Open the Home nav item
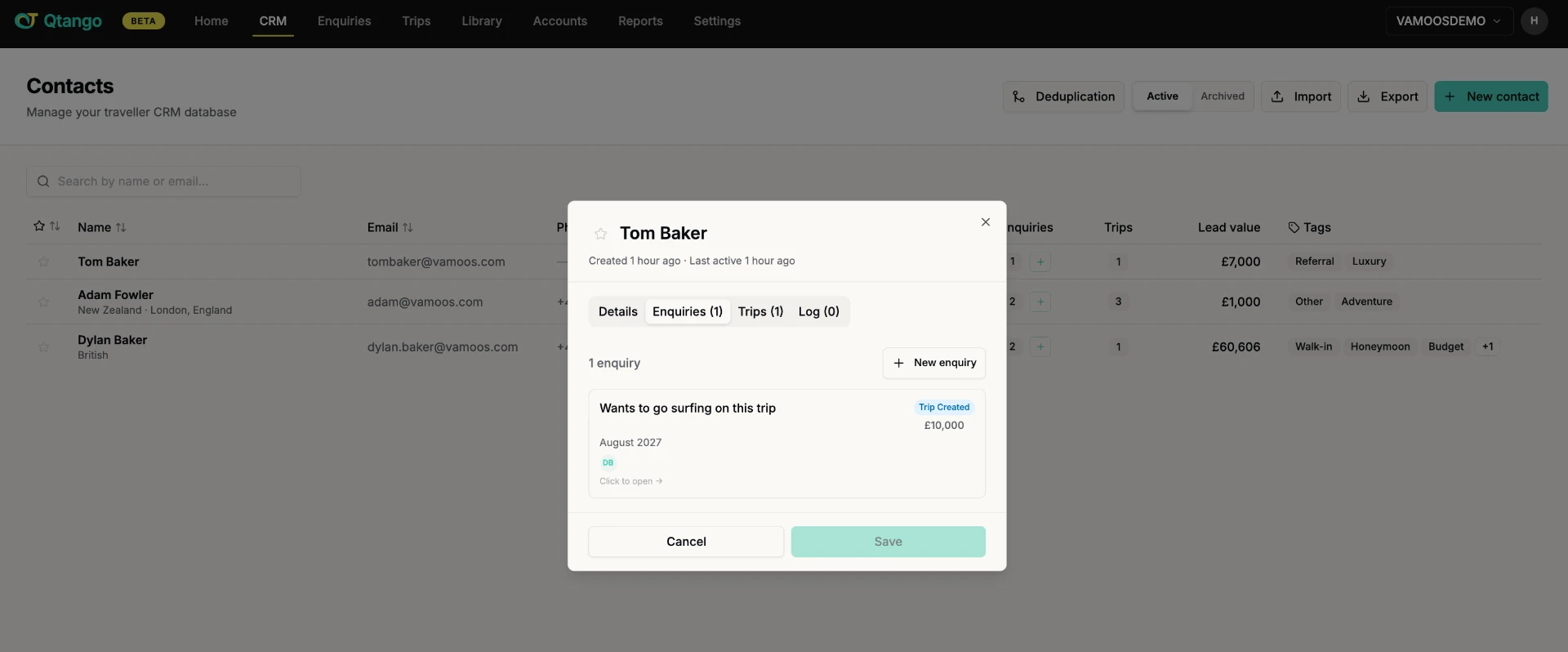 tap(212, 20)
